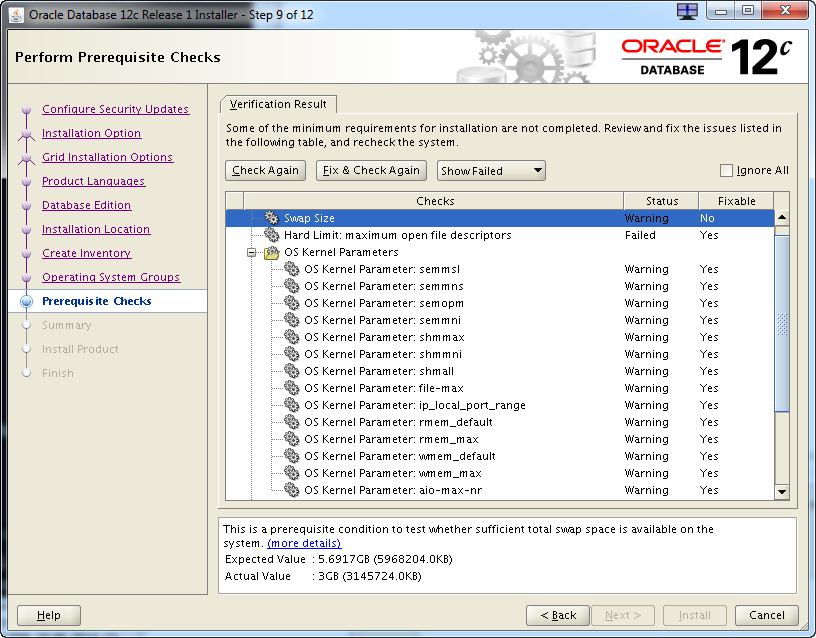
Task: Click Fix & Check Again button
Action: [371, 171]
